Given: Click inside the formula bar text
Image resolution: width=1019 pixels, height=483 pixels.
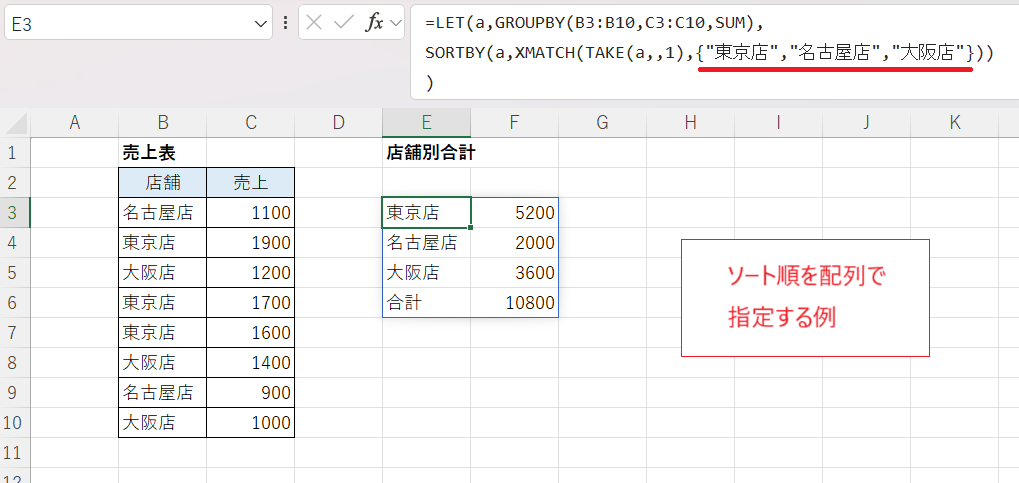Looking at the screenshot, I should click(715, 52).
